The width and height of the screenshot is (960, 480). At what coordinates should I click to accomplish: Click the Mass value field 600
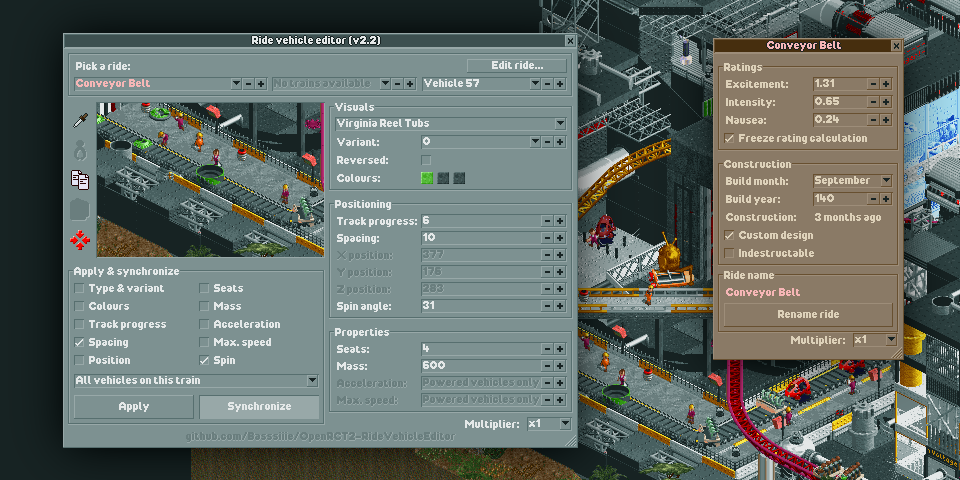coord(481,366)
